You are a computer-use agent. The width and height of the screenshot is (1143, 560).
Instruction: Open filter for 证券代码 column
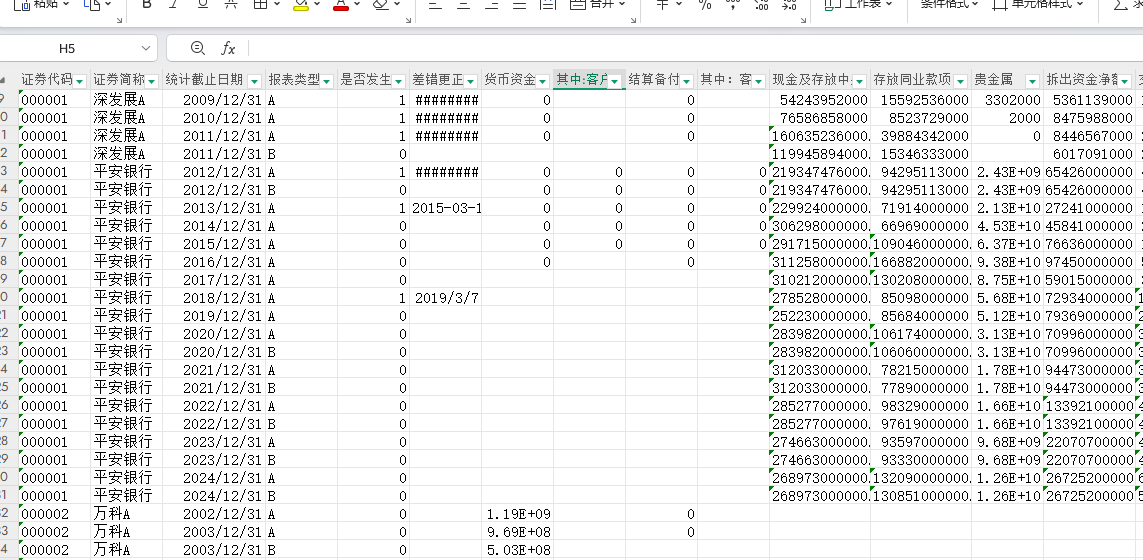tap(79, 80)
